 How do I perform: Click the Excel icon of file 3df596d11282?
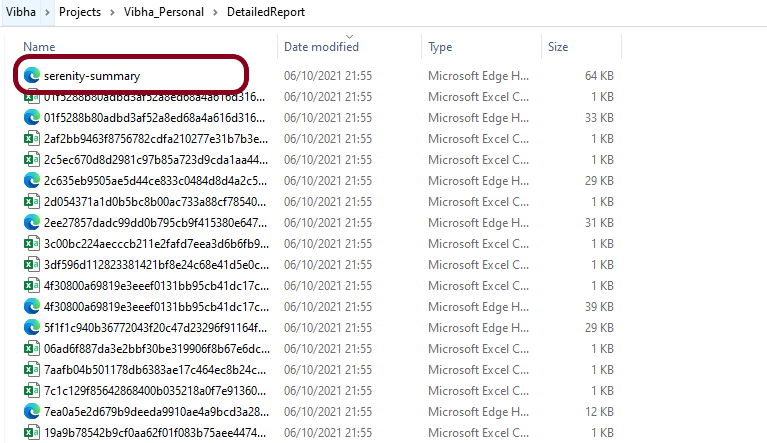point(31,264)
